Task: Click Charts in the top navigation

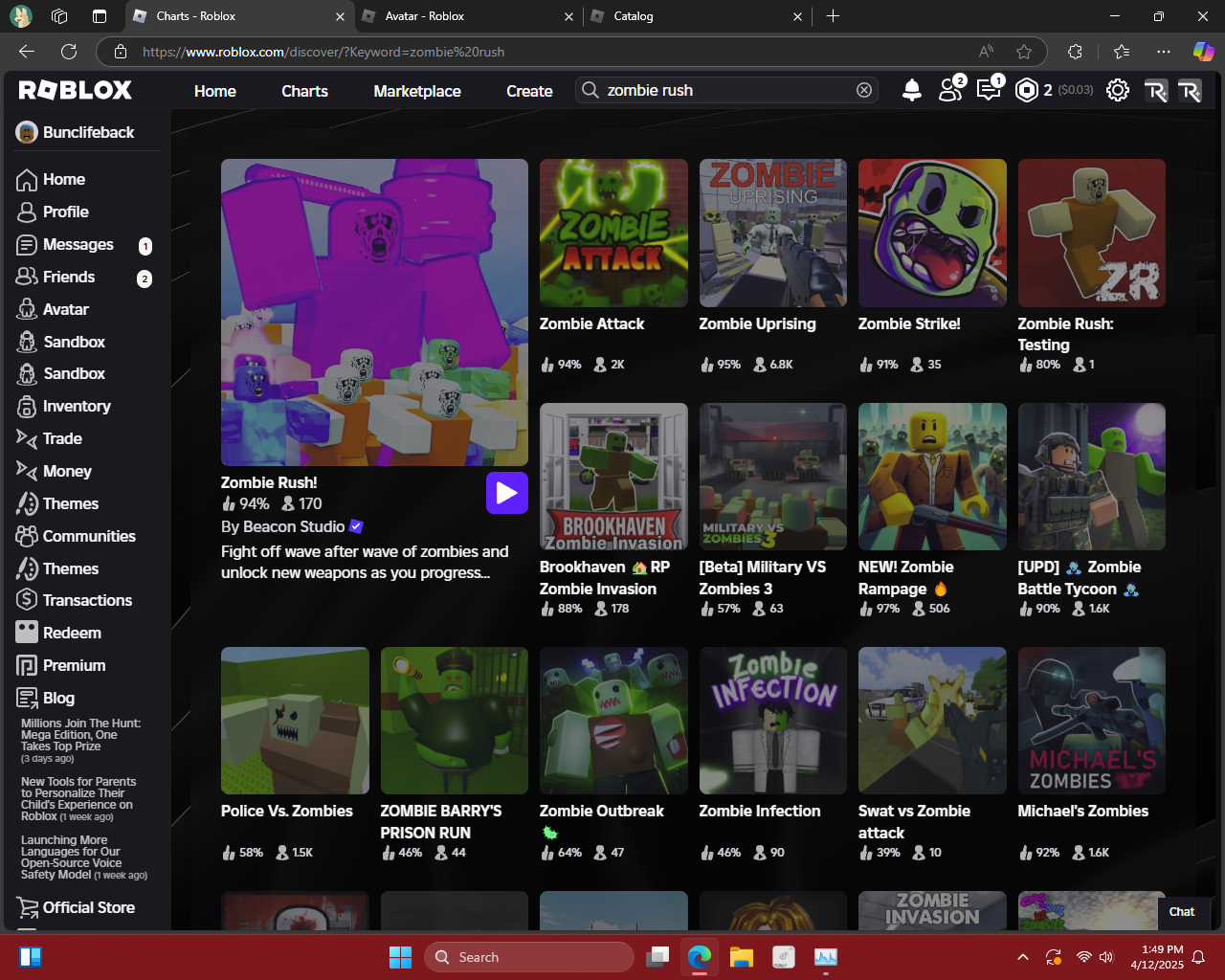Action: [304, 91]
